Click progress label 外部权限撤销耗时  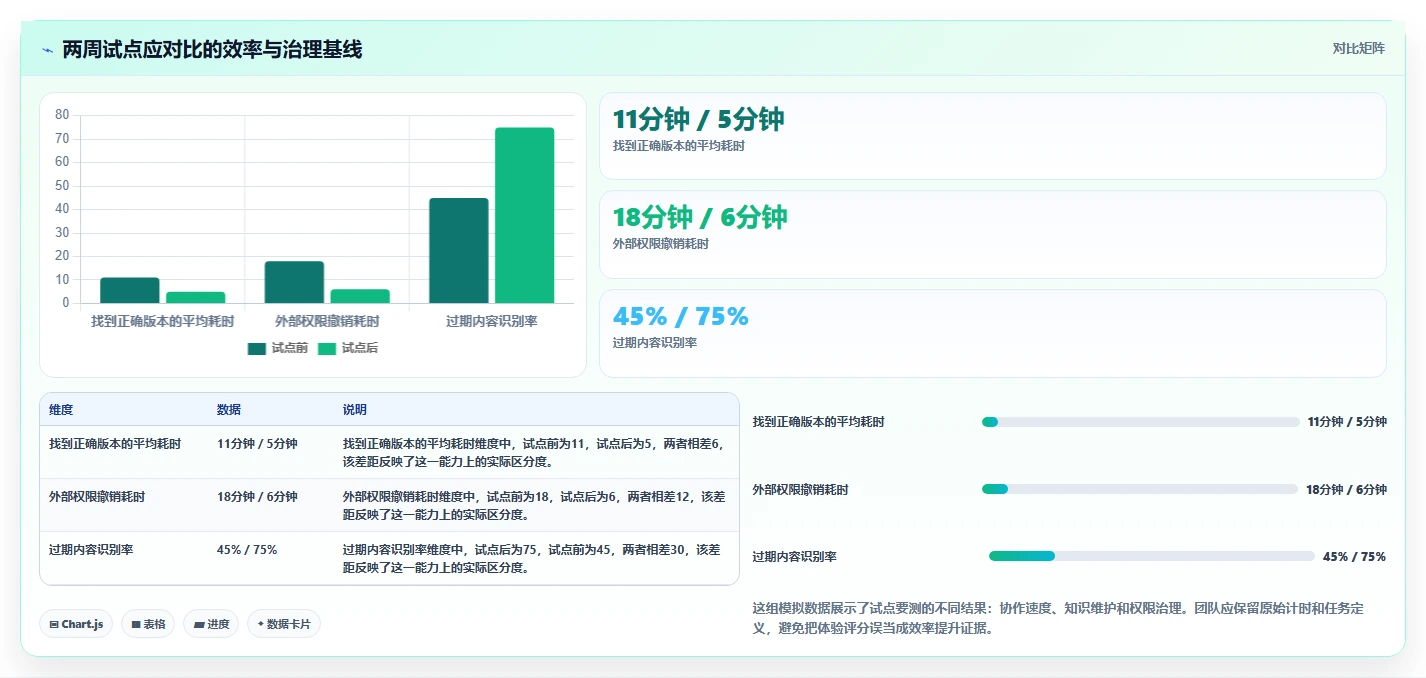click(x=801, y=490)
